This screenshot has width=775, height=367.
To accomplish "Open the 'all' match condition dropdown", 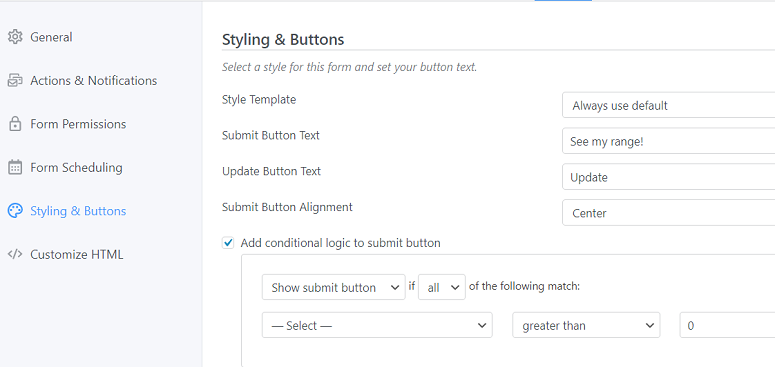I will (442, 287).
